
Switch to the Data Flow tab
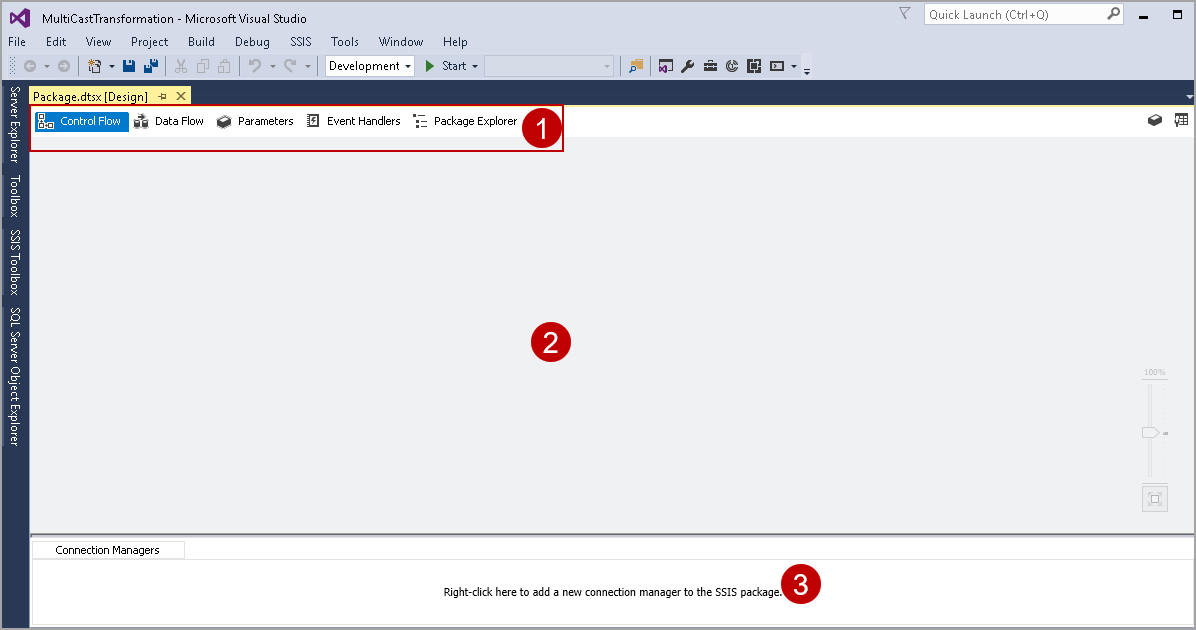pyautogui.click(x=169, y=121)
